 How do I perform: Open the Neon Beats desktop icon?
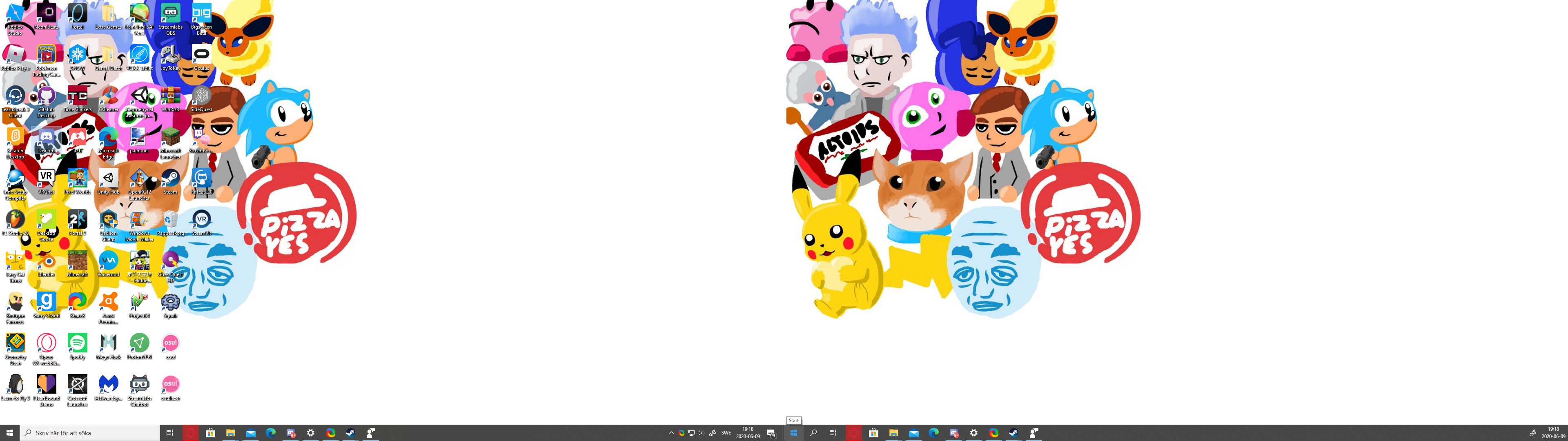pos(46,16)
